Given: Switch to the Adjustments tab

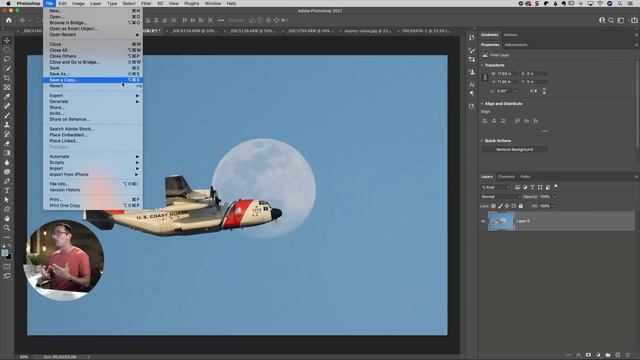Looking at the screenshot, I should 516,45.
